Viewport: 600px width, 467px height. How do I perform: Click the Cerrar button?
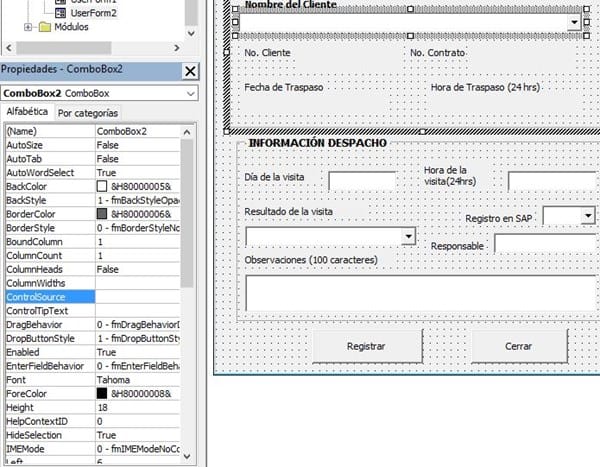pos(519,346)
